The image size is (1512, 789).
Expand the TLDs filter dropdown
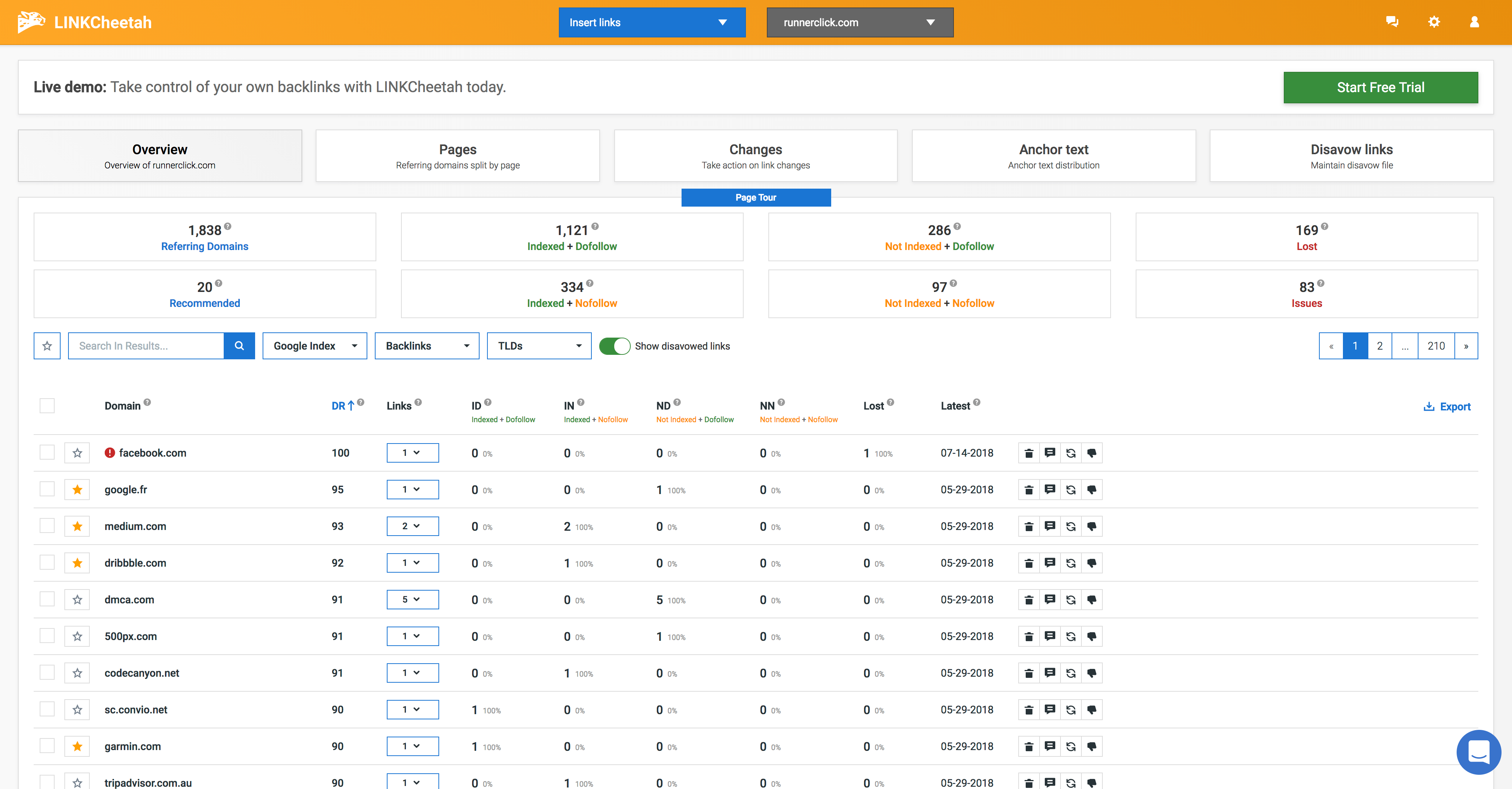tap(539, 345)
